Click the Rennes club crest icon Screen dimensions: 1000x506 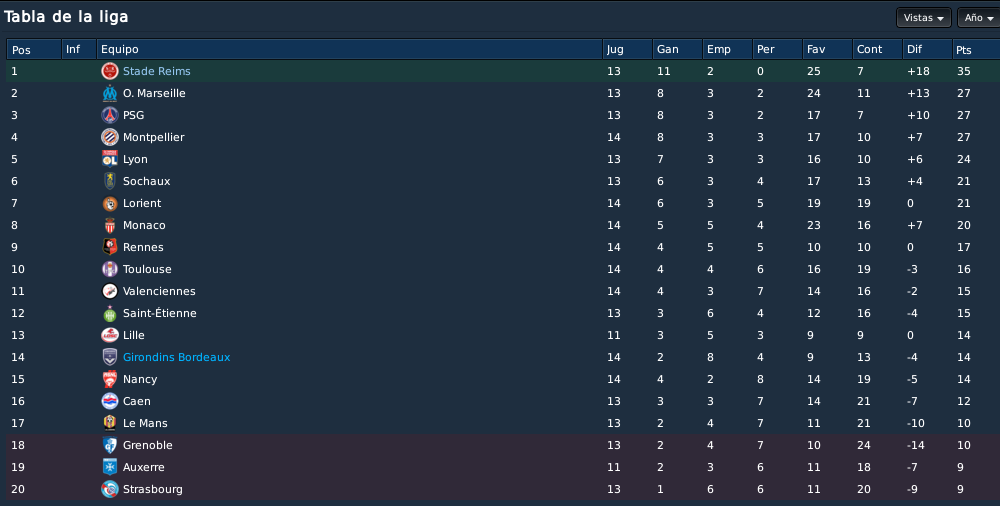[110, 247]
